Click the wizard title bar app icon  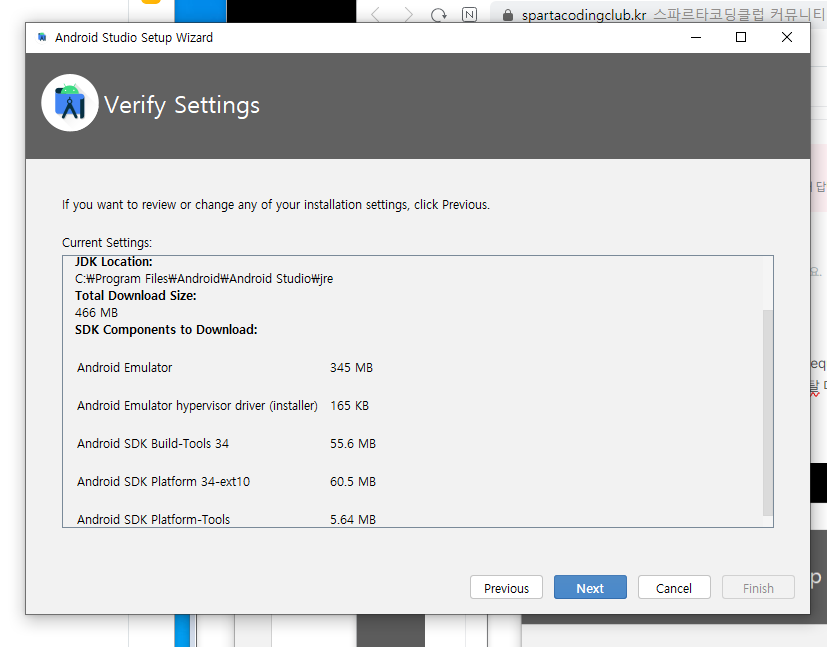click(x=42, y=37)
